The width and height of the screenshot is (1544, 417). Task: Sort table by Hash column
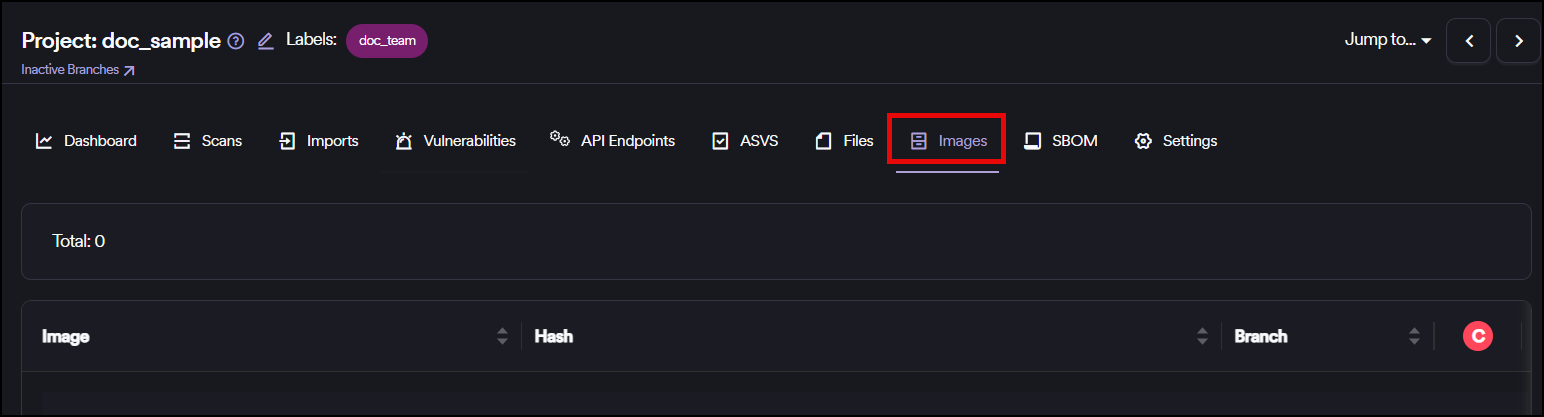[1202, 337]
